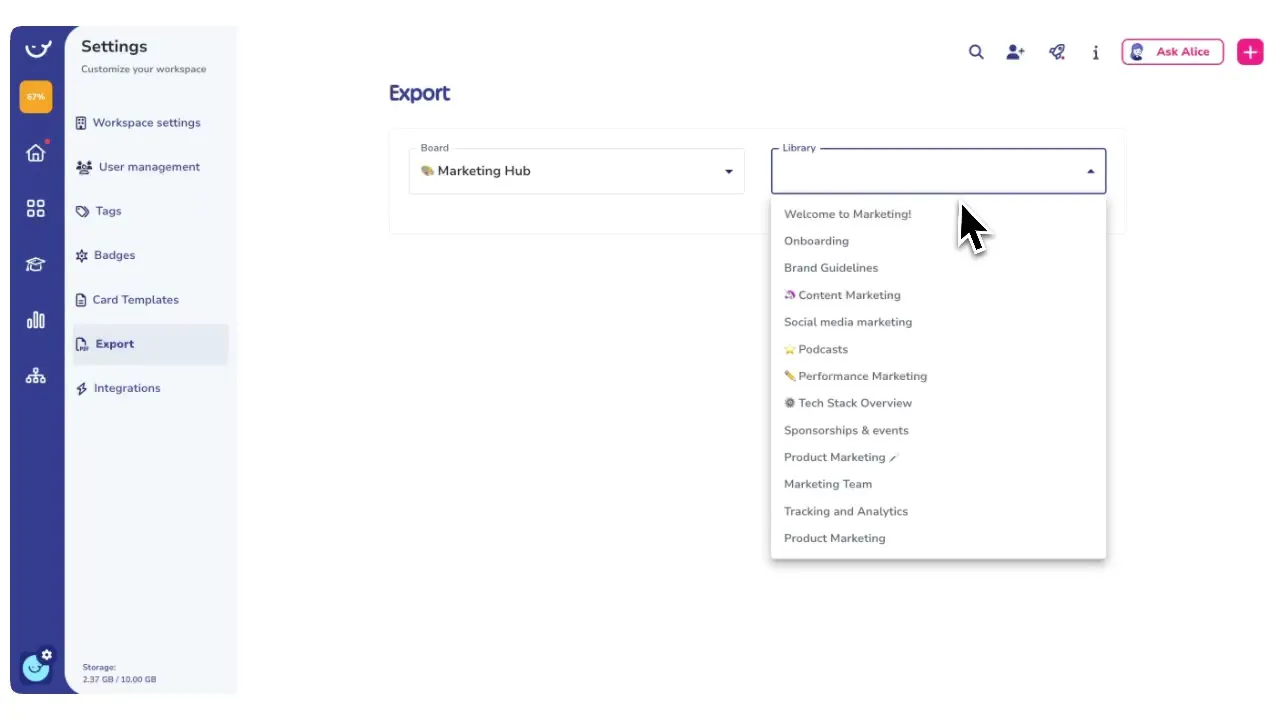The width and height of the screenshot is (1280, 720).
Task: Select 'Welcome to Marketing!' library option
Action: (x=938, y=214)
